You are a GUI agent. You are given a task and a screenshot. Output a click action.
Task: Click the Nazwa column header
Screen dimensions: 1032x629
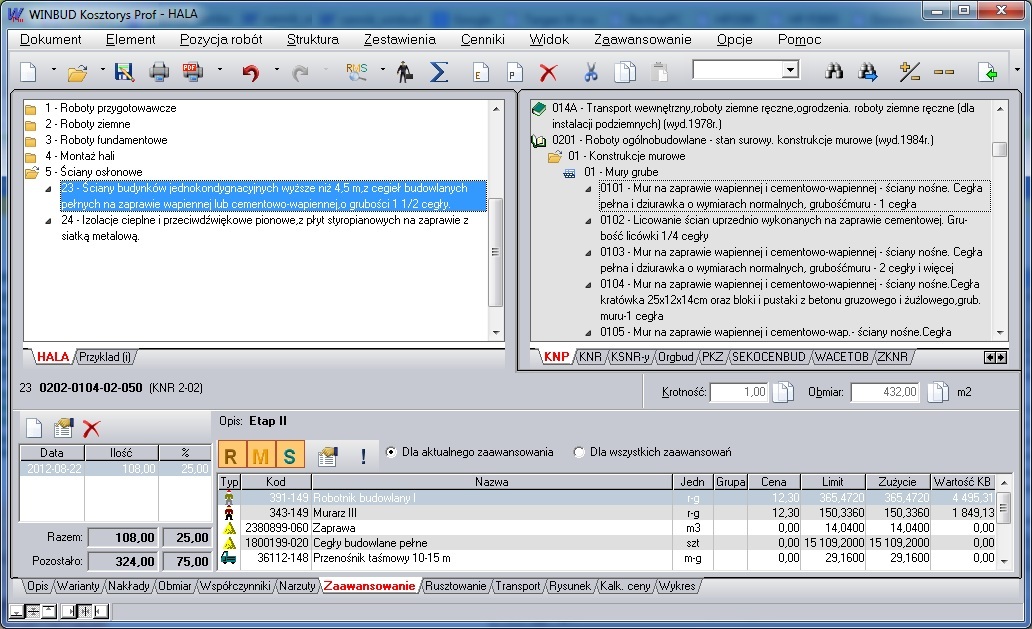[x=492, y=482]
